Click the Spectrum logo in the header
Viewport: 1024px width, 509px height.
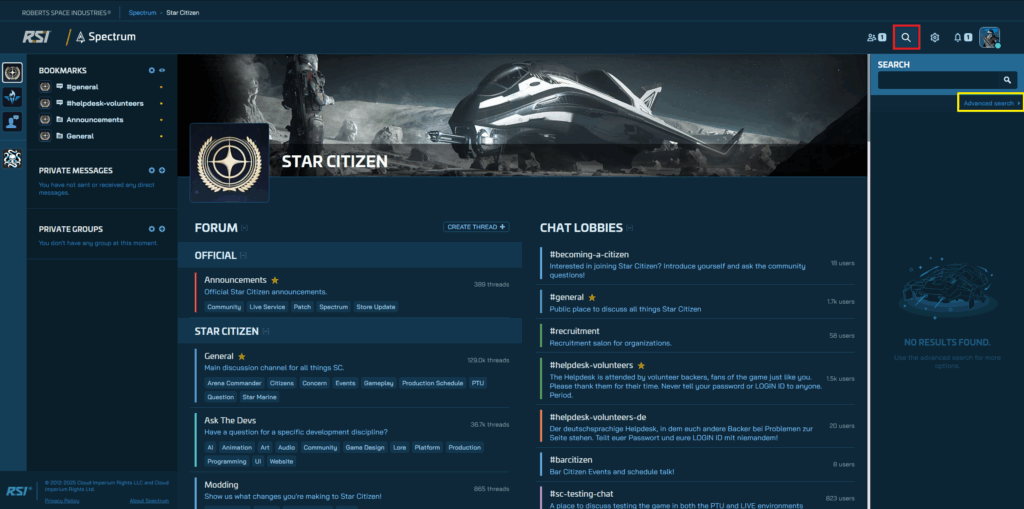(x=106, y=37)
